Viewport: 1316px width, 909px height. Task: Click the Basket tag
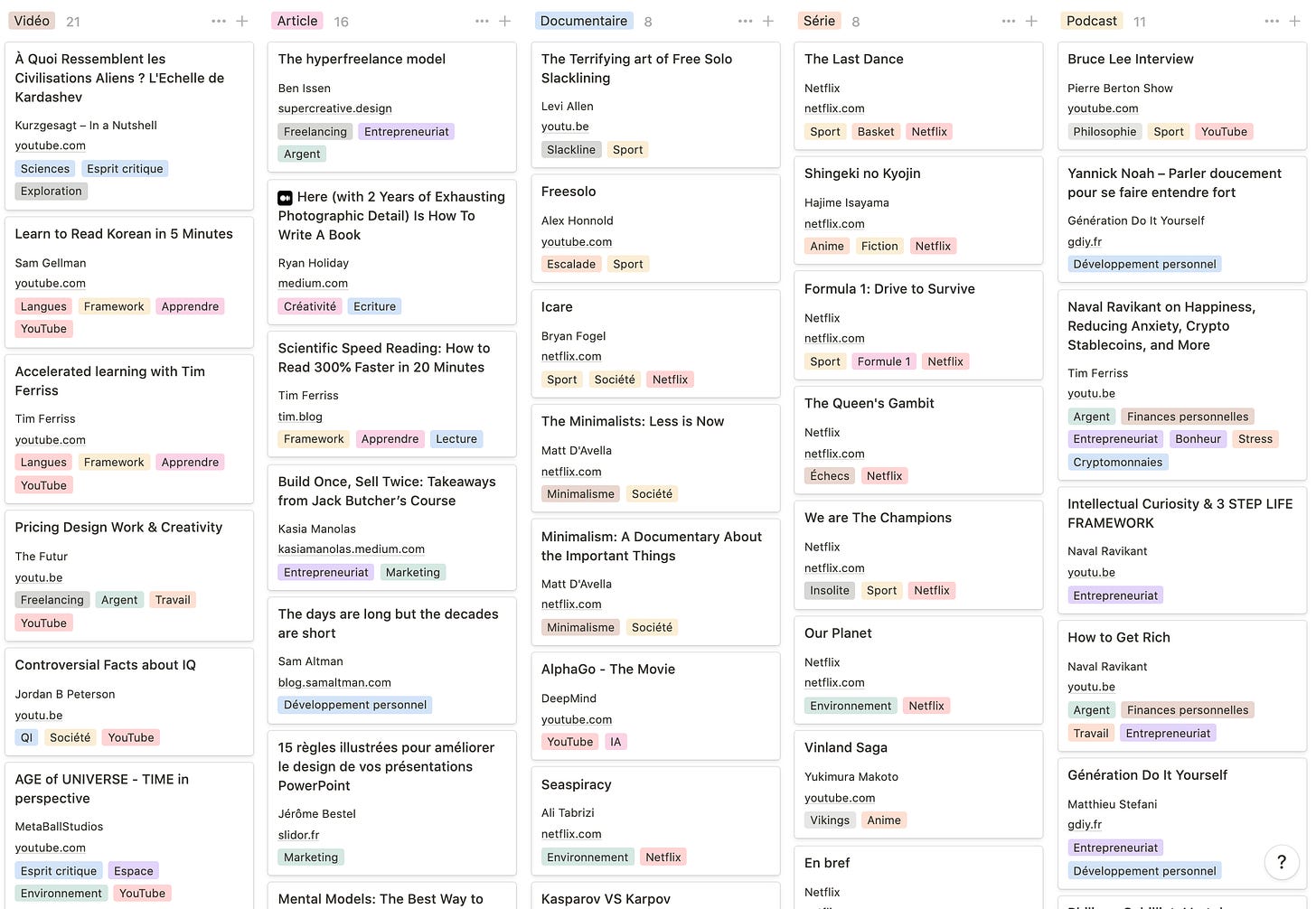point(876,132)
